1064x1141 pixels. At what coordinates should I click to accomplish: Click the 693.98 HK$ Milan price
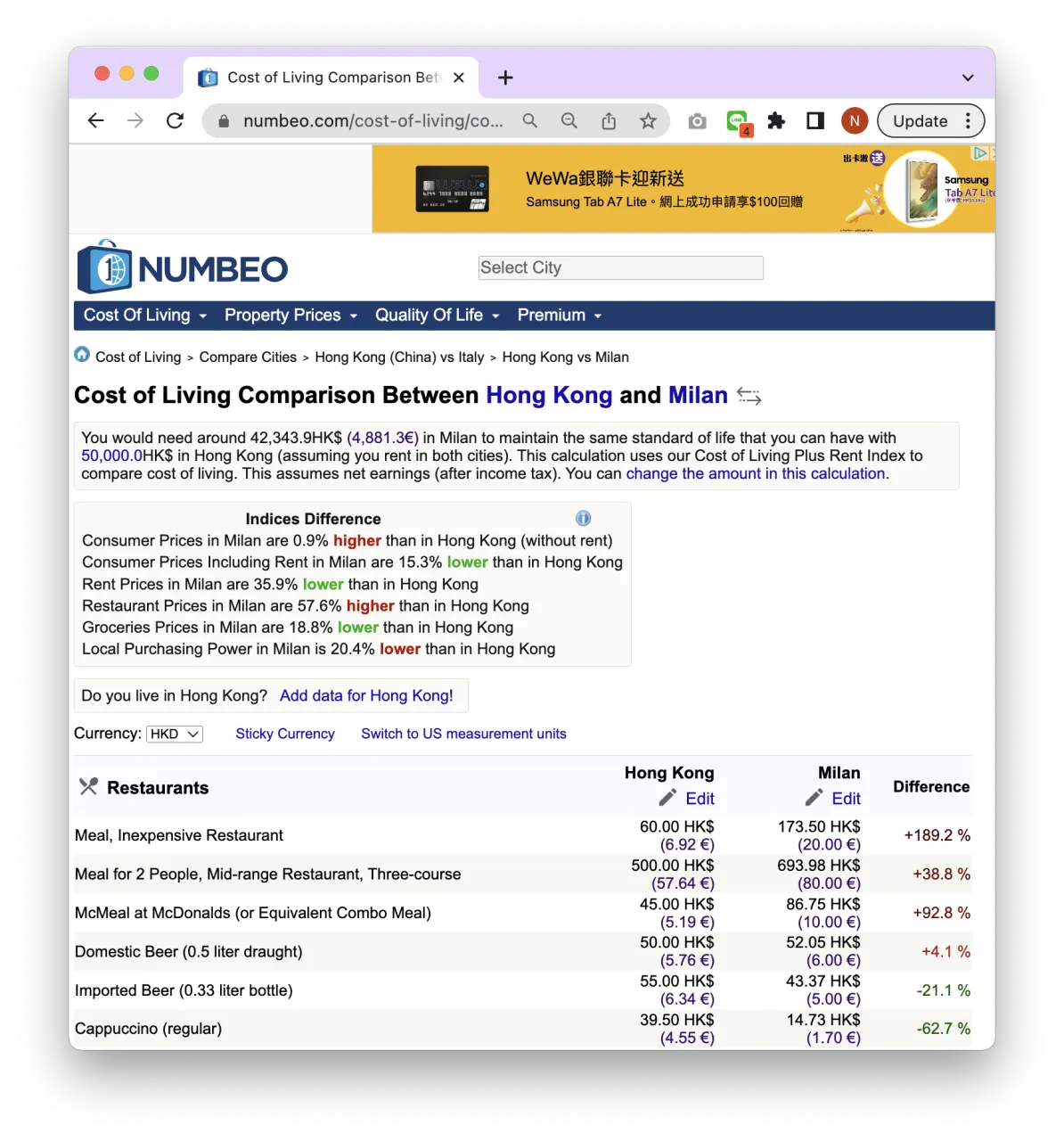[819, 866]
